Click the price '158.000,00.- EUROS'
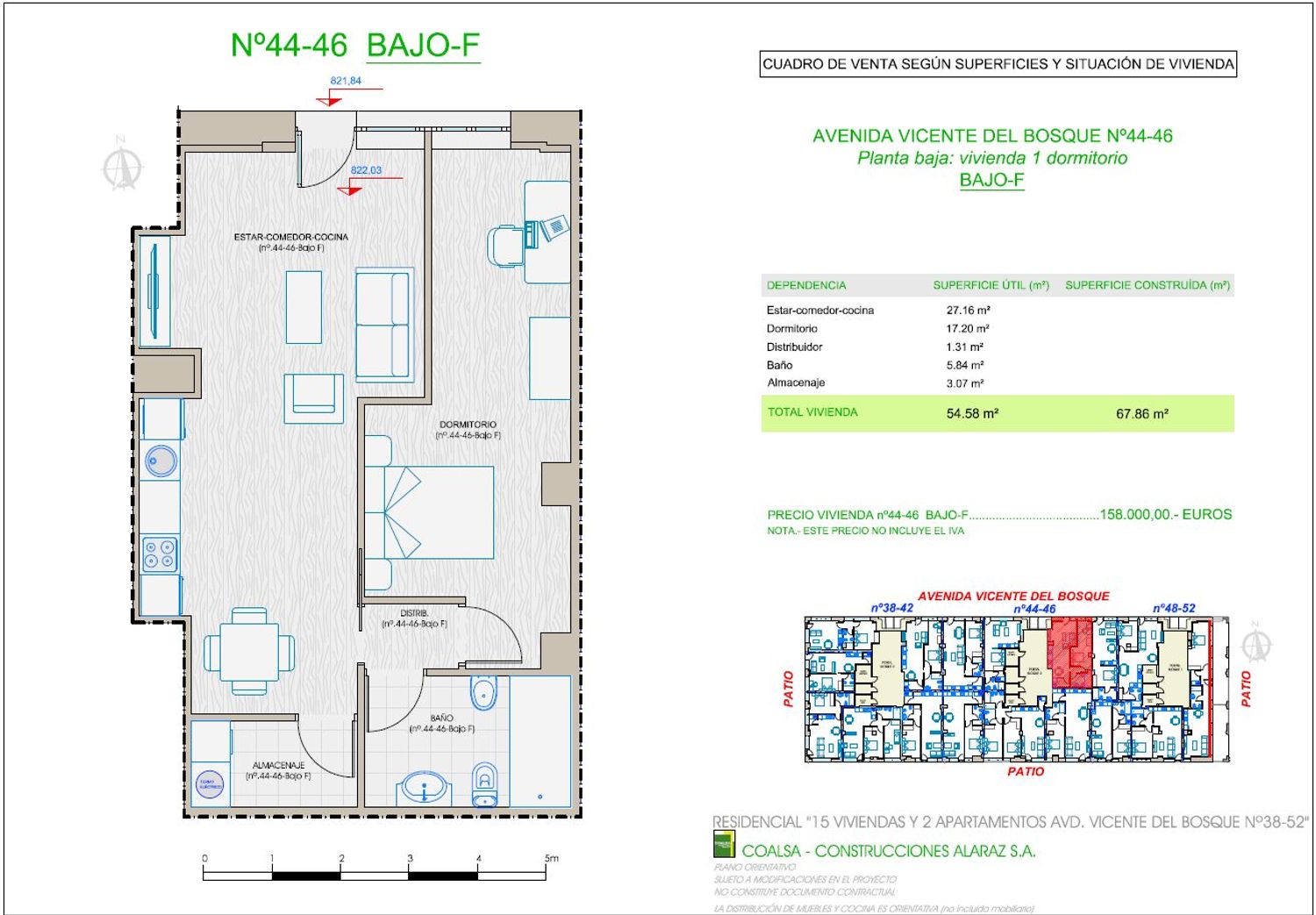Image resolution: width=1316 pixels, height=915 pixels. 1166,515
